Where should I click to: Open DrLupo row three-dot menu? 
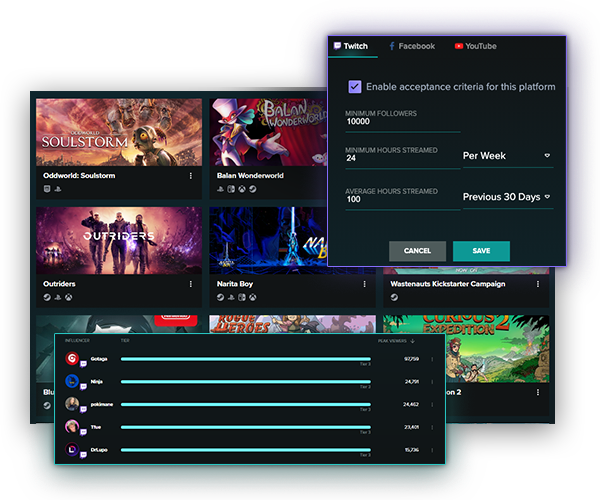click(432, 450)
